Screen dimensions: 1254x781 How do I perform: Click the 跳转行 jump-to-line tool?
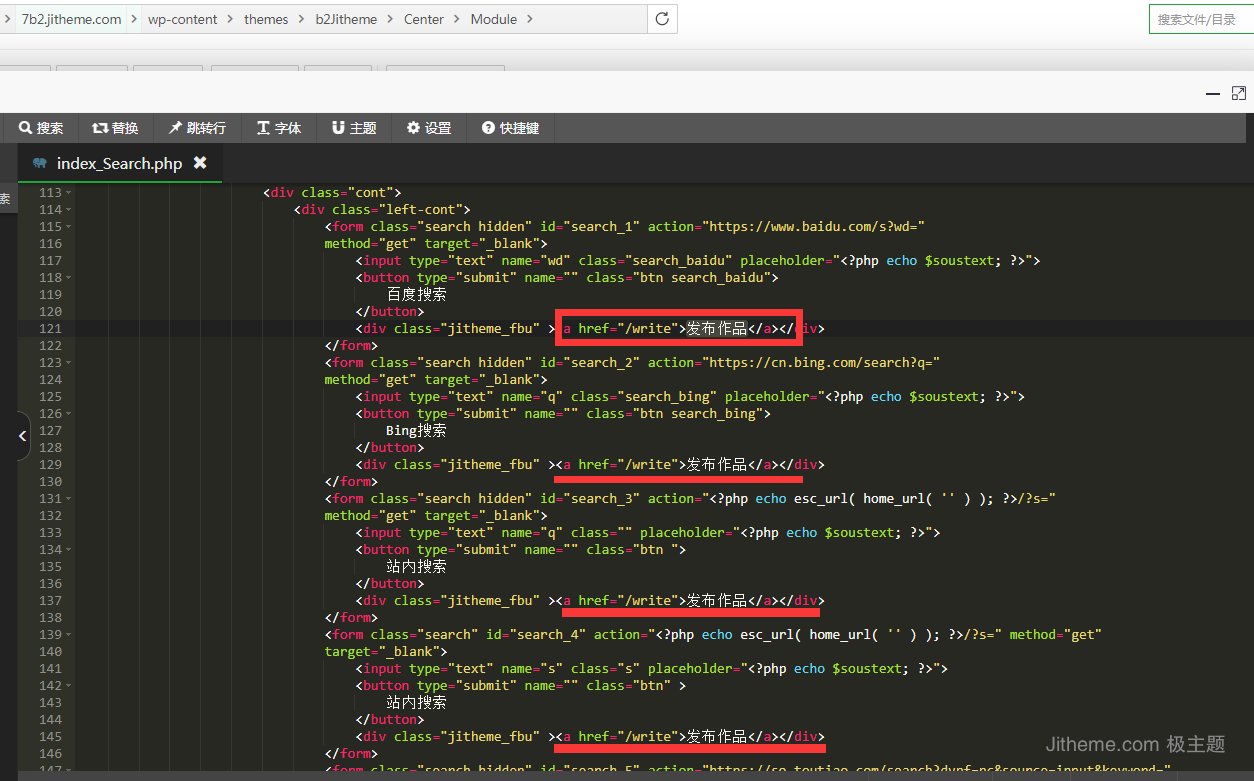(197, 128)
